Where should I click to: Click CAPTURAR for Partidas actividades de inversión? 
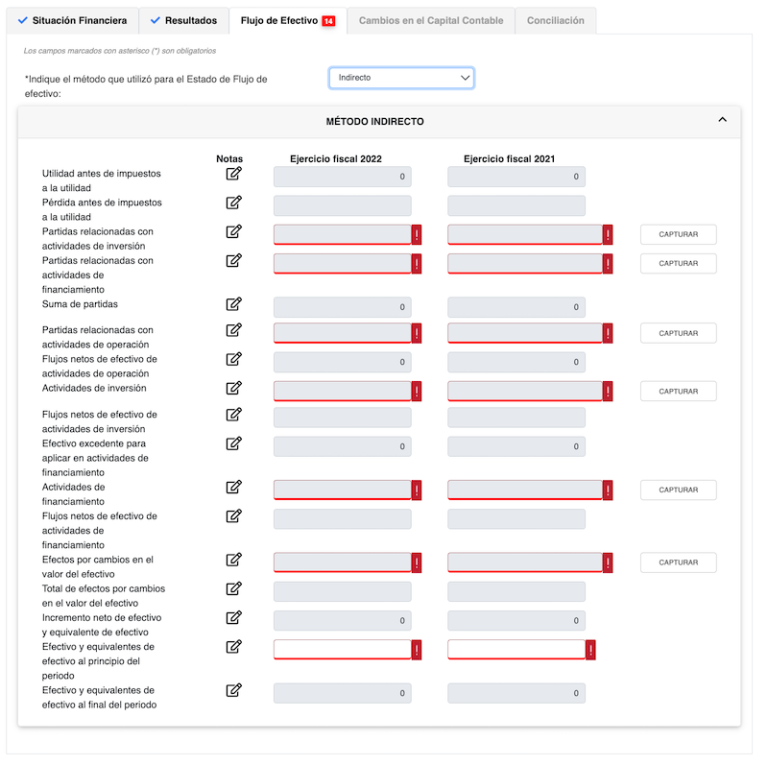[678, 235]
